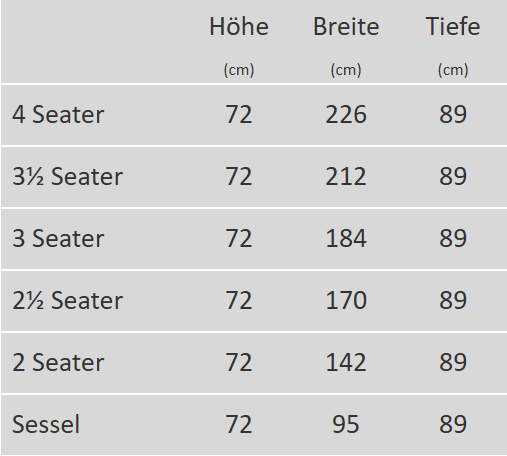The height and width of the screenshot is (456, 507).
Task: Select the 3½ Seater row label
Action: point(68,176)
